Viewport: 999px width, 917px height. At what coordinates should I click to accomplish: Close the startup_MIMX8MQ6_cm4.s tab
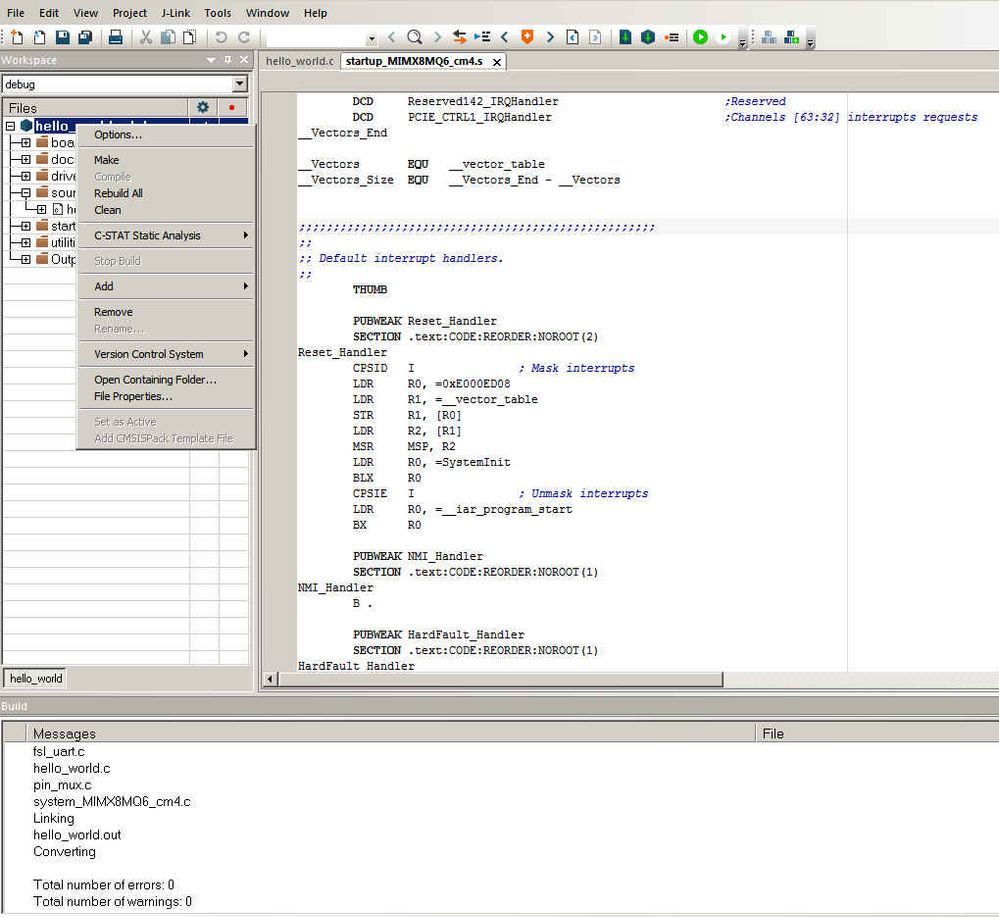tap(497, 62)
